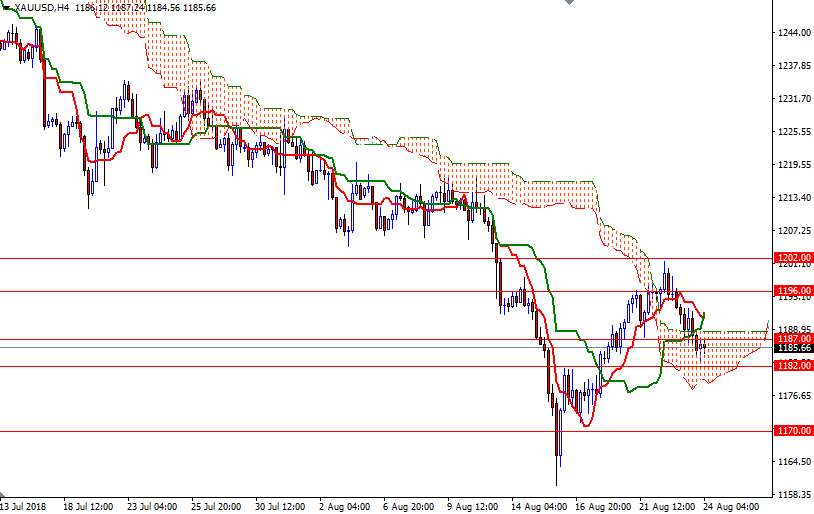This screenshot has height=514, width=814.
Task: Click the 13 Jul 2018 date label
Action: coord(25,506)
